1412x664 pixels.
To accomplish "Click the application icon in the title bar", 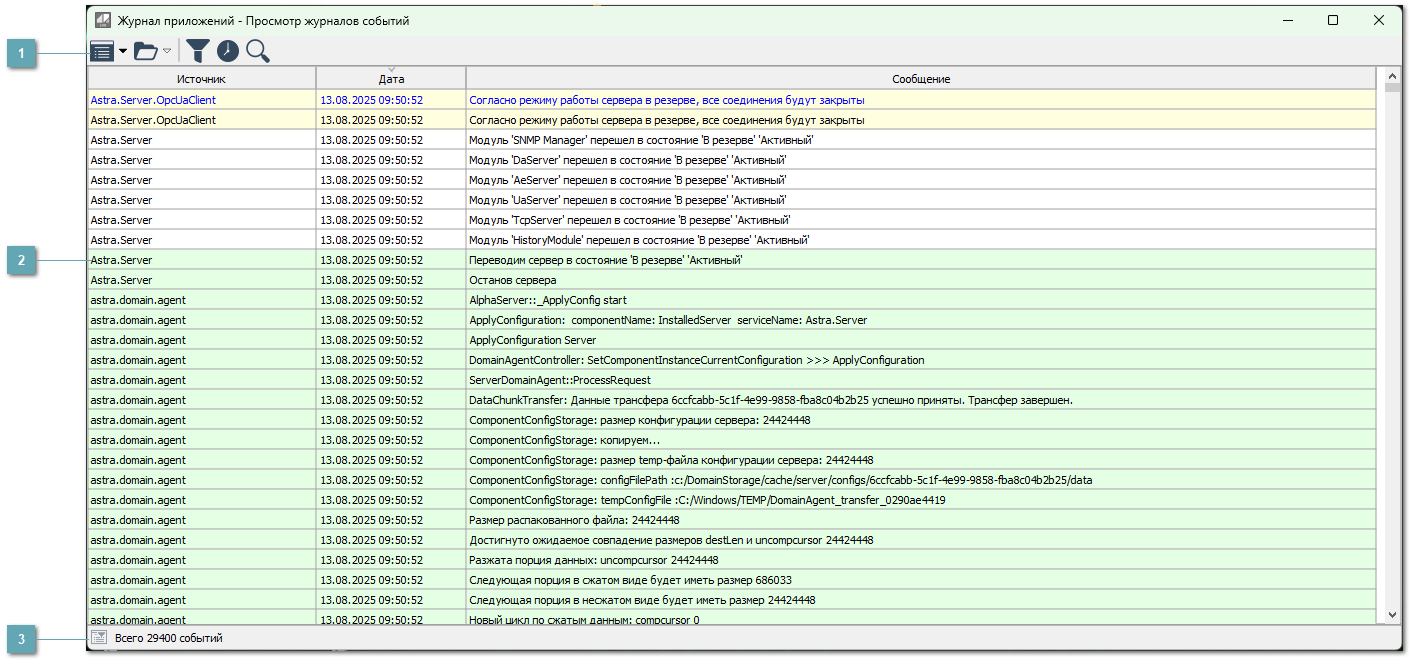I will point(101,18).
